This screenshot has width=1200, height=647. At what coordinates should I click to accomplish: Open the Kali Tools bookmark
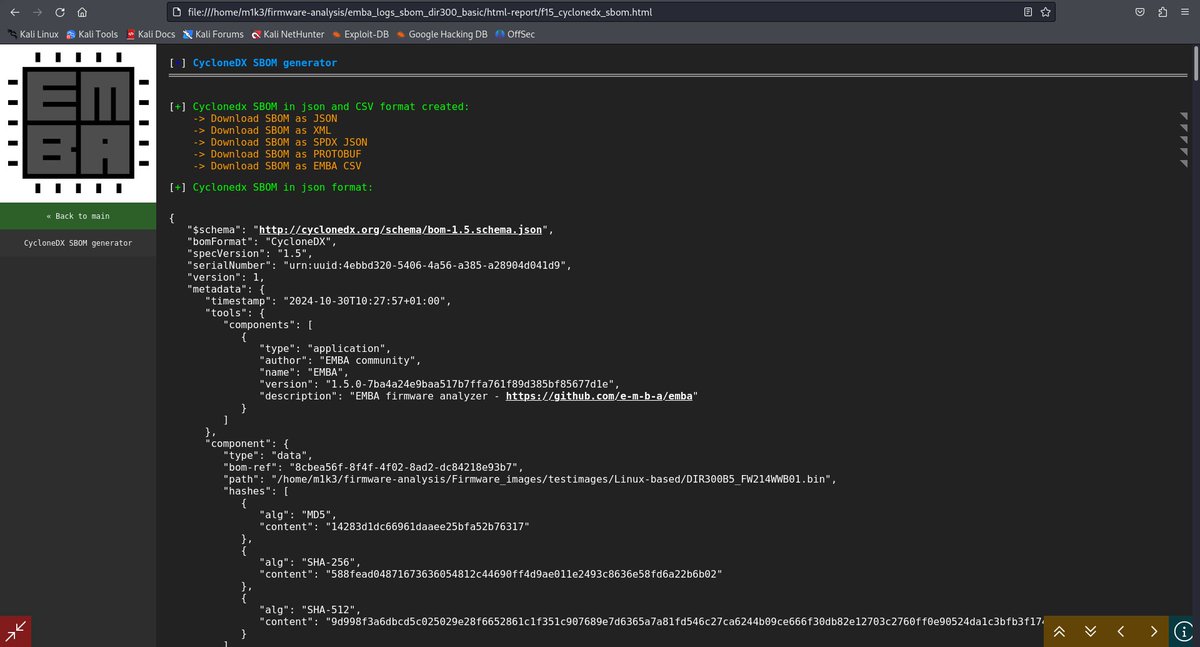pos(92,34)
